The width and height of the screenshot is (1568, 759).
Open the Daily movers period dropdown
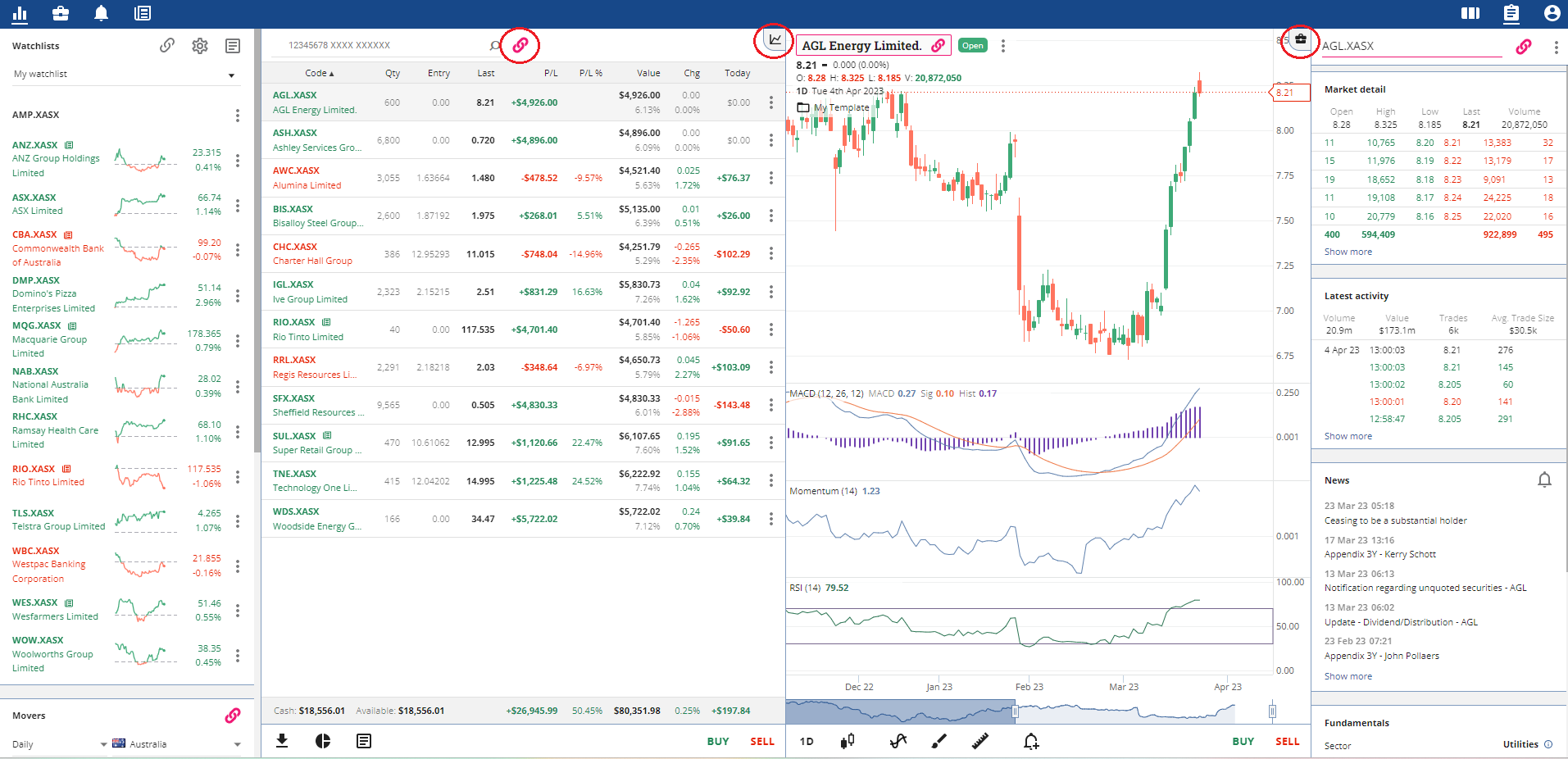[60, 744]
